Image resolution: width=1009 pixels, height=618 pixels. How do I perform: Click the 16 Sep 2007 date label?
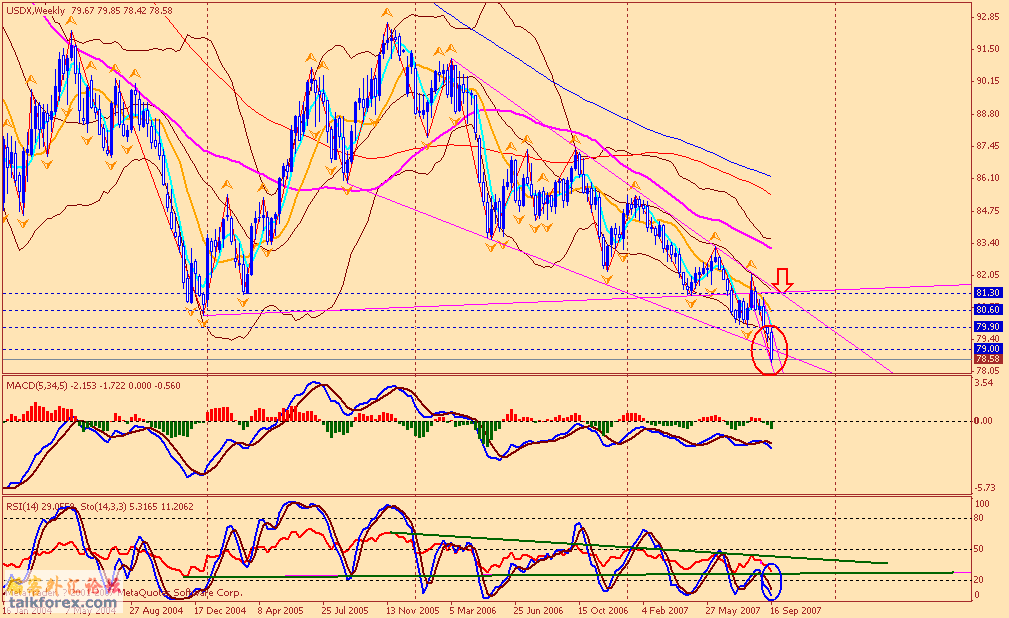pyautogui.click(x=796, y=610)
